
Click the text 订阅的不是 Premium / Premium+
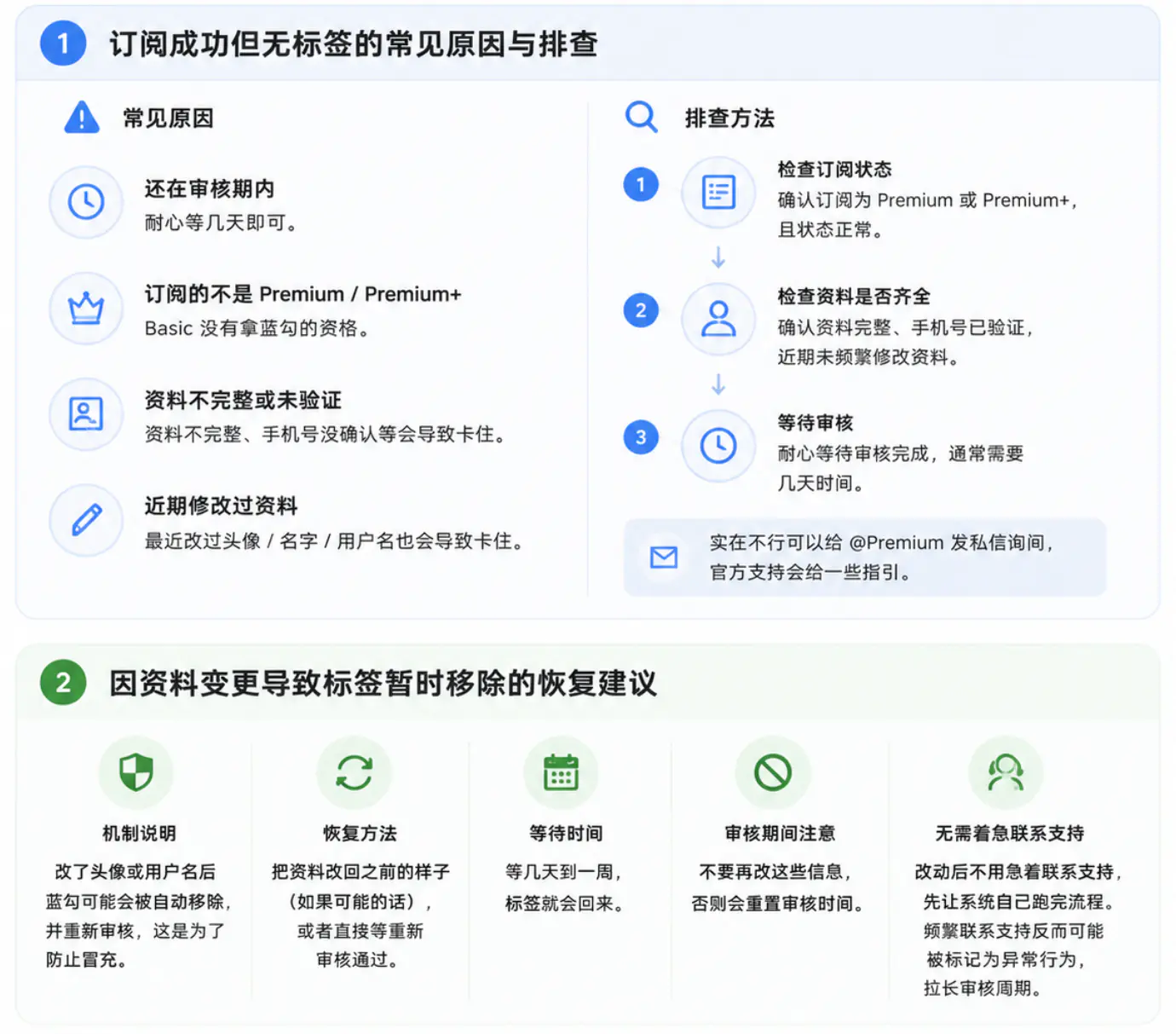tap(303, 294)
